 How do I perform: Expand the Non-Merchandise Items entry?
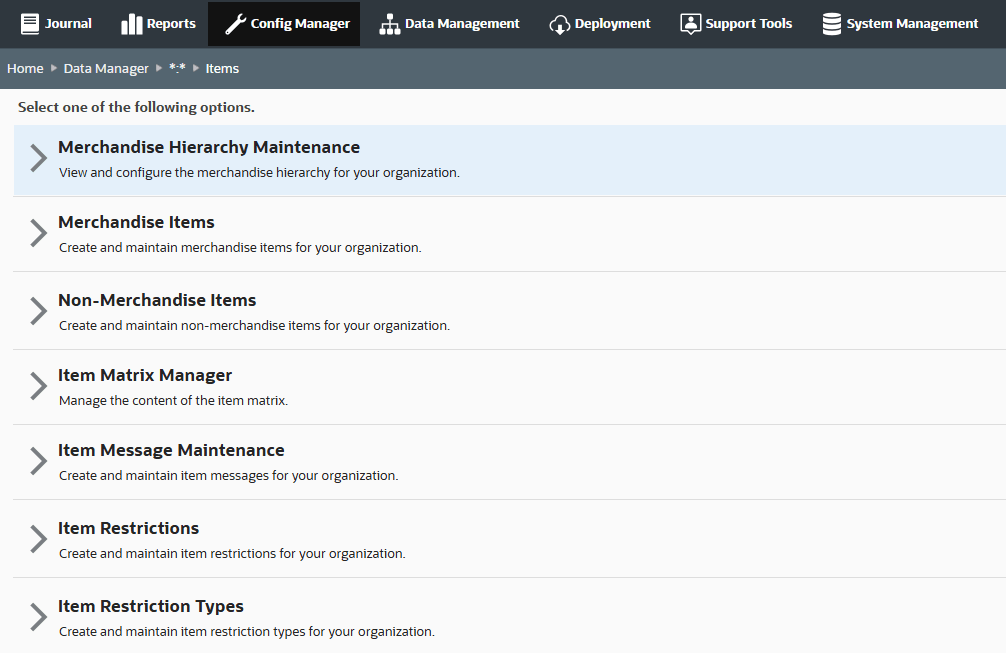point(156,310)
